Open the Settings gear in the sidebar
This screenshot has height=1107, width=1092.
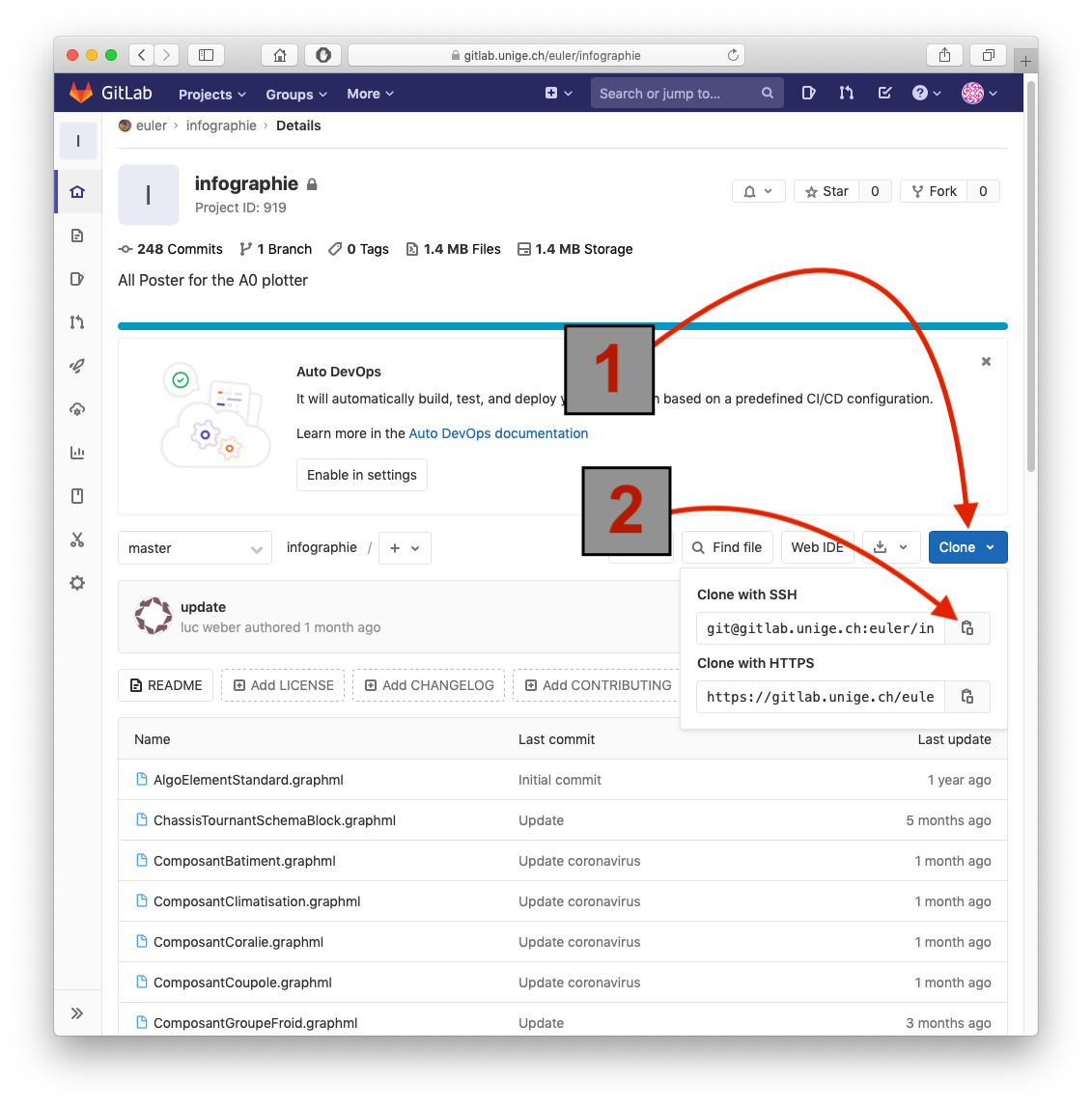(77, 583)
